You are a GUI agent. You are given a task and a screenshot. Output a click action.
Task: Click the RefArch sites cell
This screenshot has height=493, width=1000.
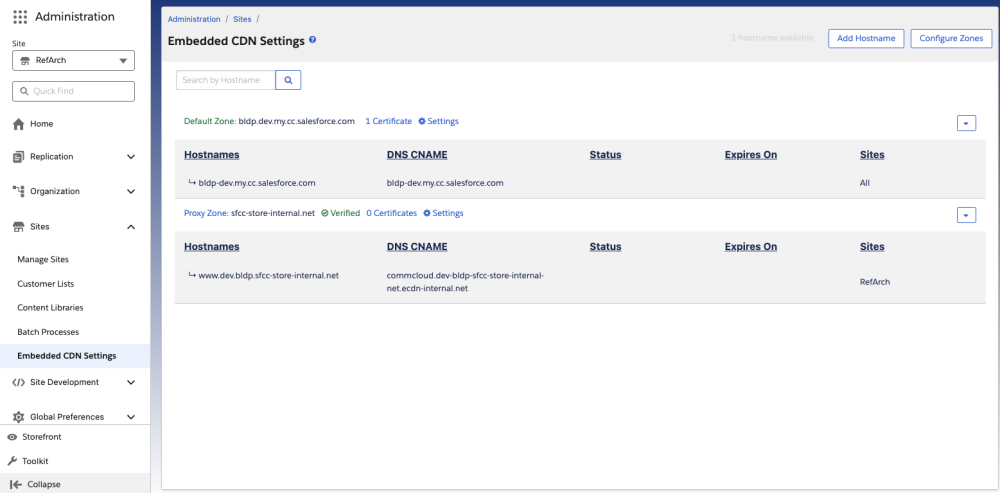875,282
